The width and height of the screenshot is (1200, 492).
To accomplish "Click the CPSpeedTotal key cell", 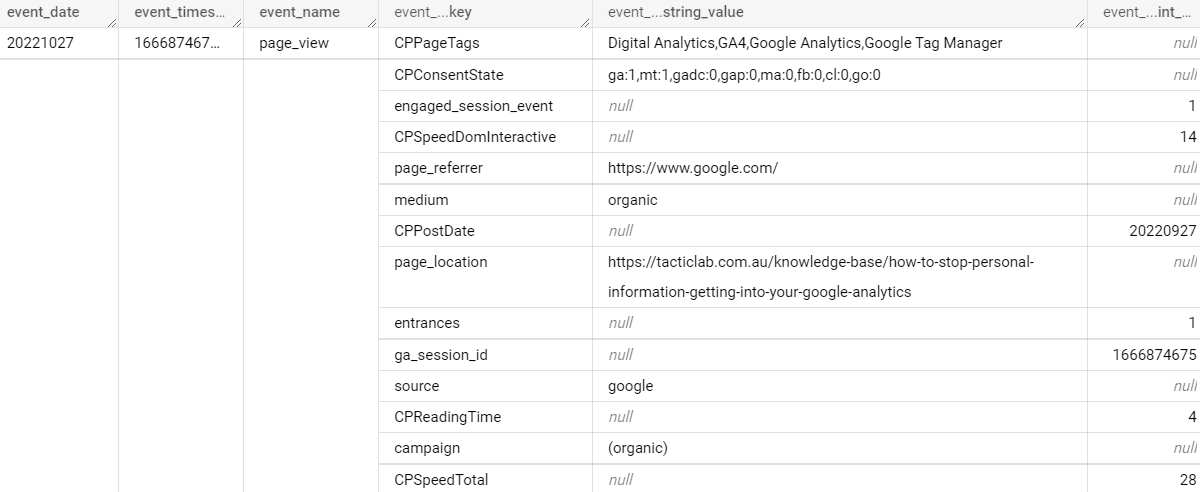I will [441, 479].
